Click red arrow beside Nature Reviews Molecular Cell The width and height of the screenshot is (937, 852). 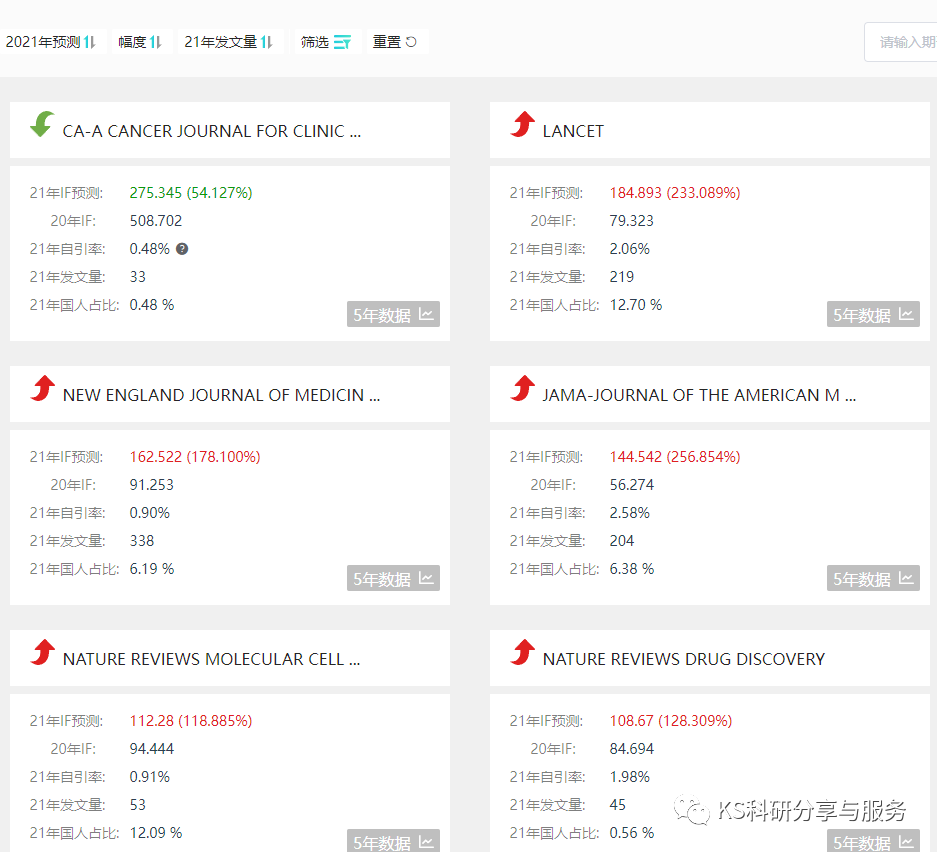click(x=42, y=652)
